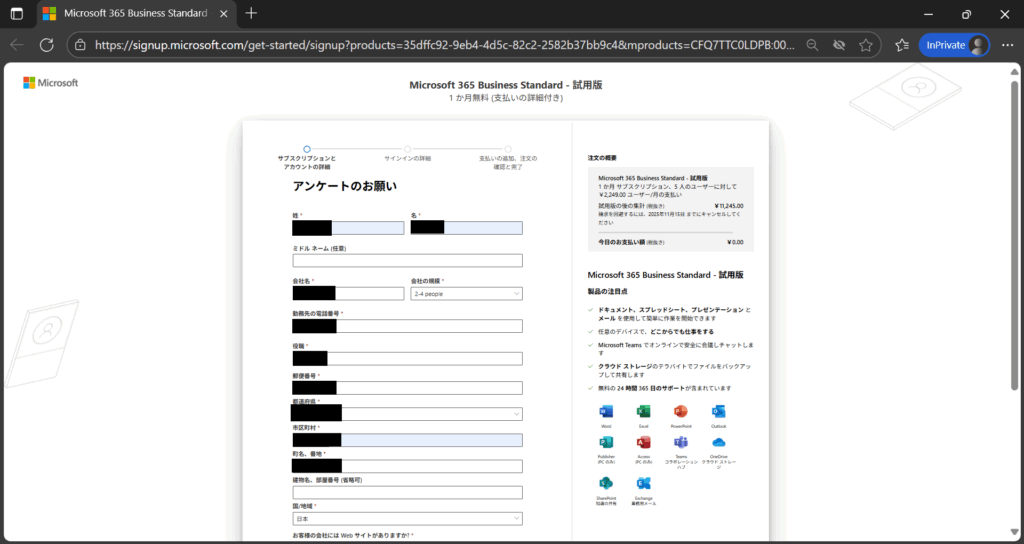
Task: Click the 支払いの追加、注文の確認と完了 step
Action: (508, 158)
